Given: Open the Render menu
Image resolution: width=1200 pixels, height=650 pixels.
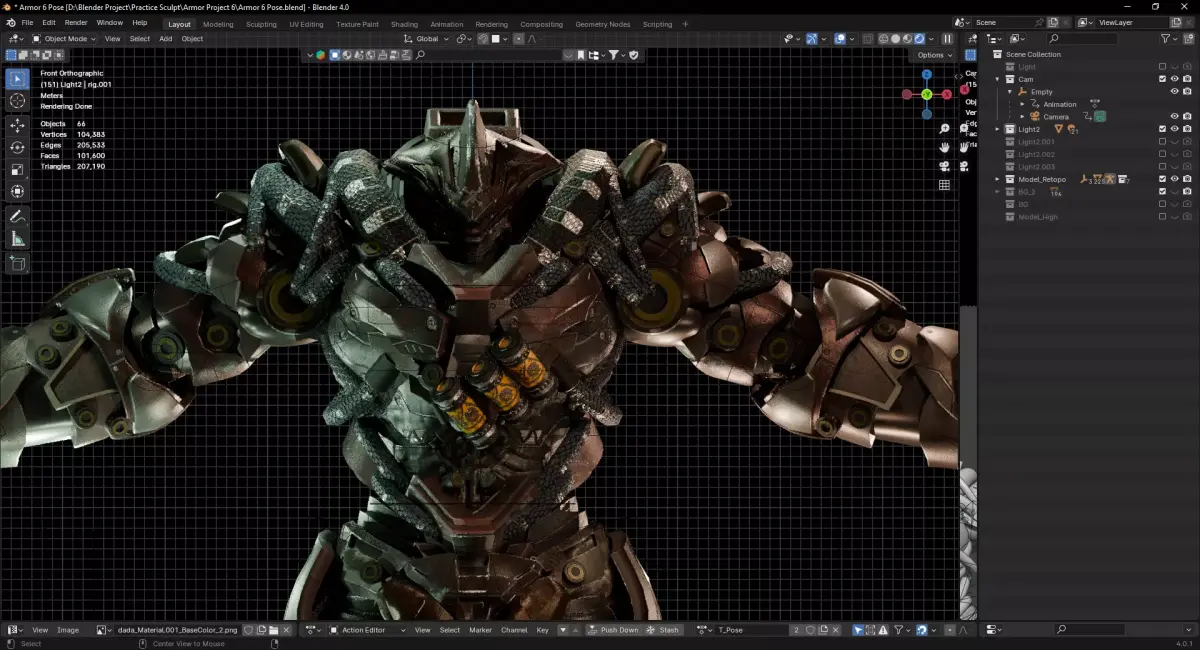Looking at the screenshot, I should [x=76, y=22].
